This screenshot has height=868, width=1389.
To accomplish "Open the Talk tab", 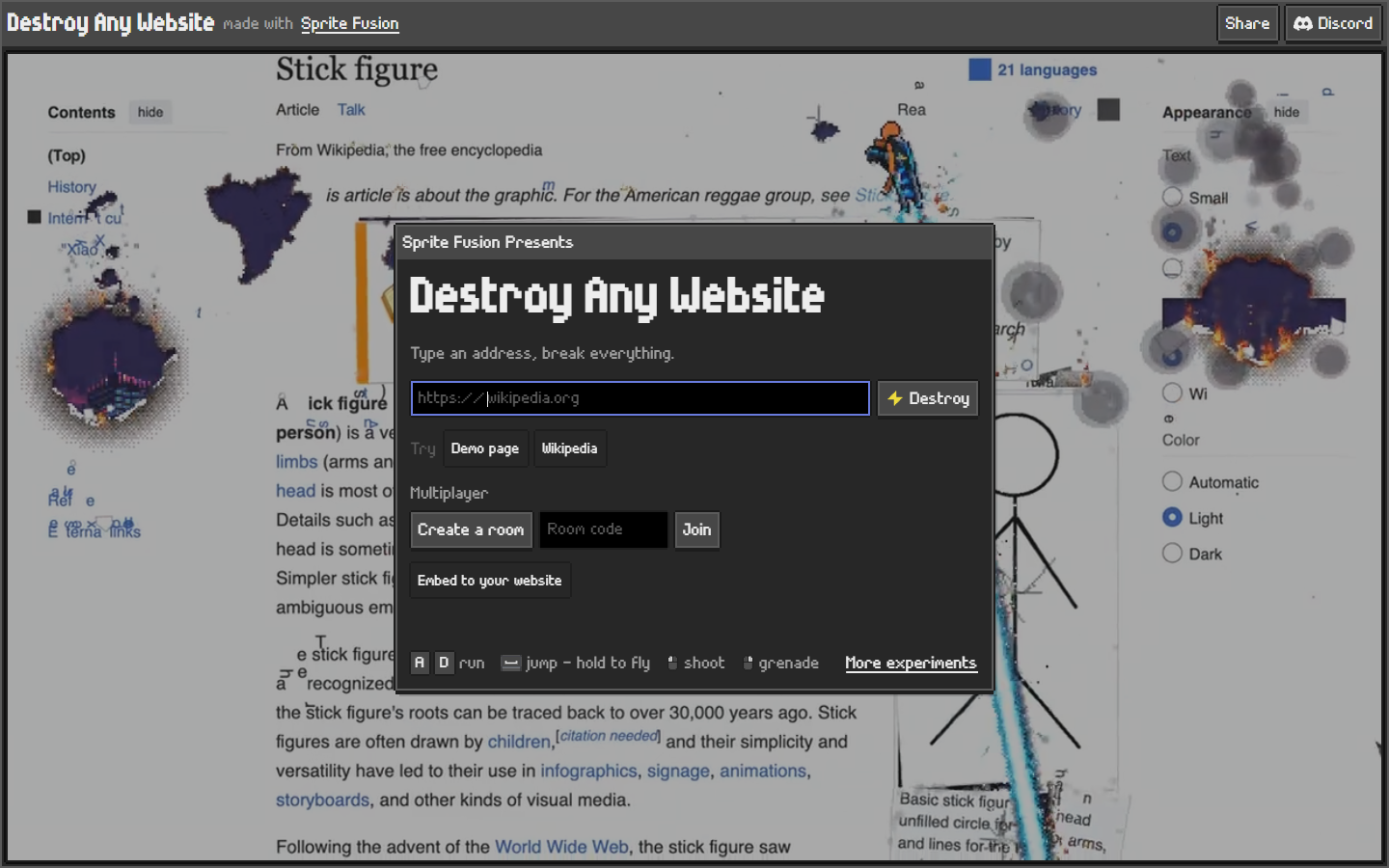I will [x=351, y=110].
